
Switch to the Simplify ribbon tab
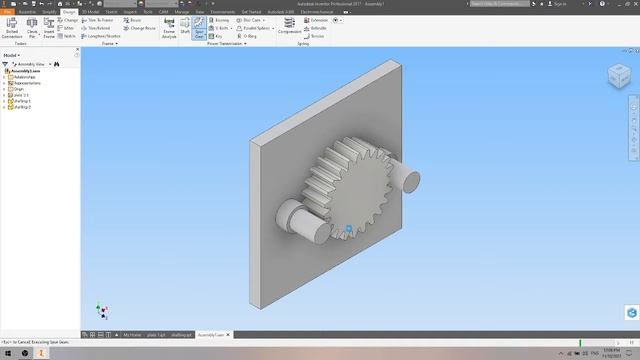[x=49, y=12]
